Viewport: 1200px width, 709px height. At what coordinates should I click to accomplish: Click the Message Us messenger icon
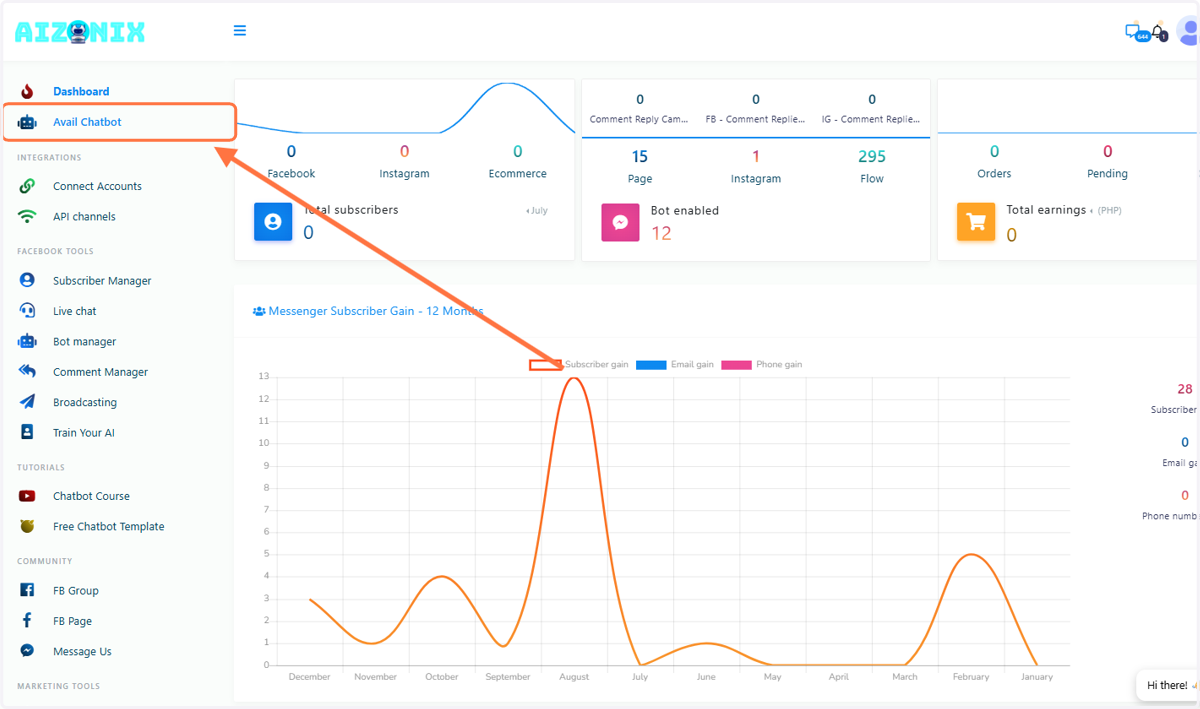[27, 651]
